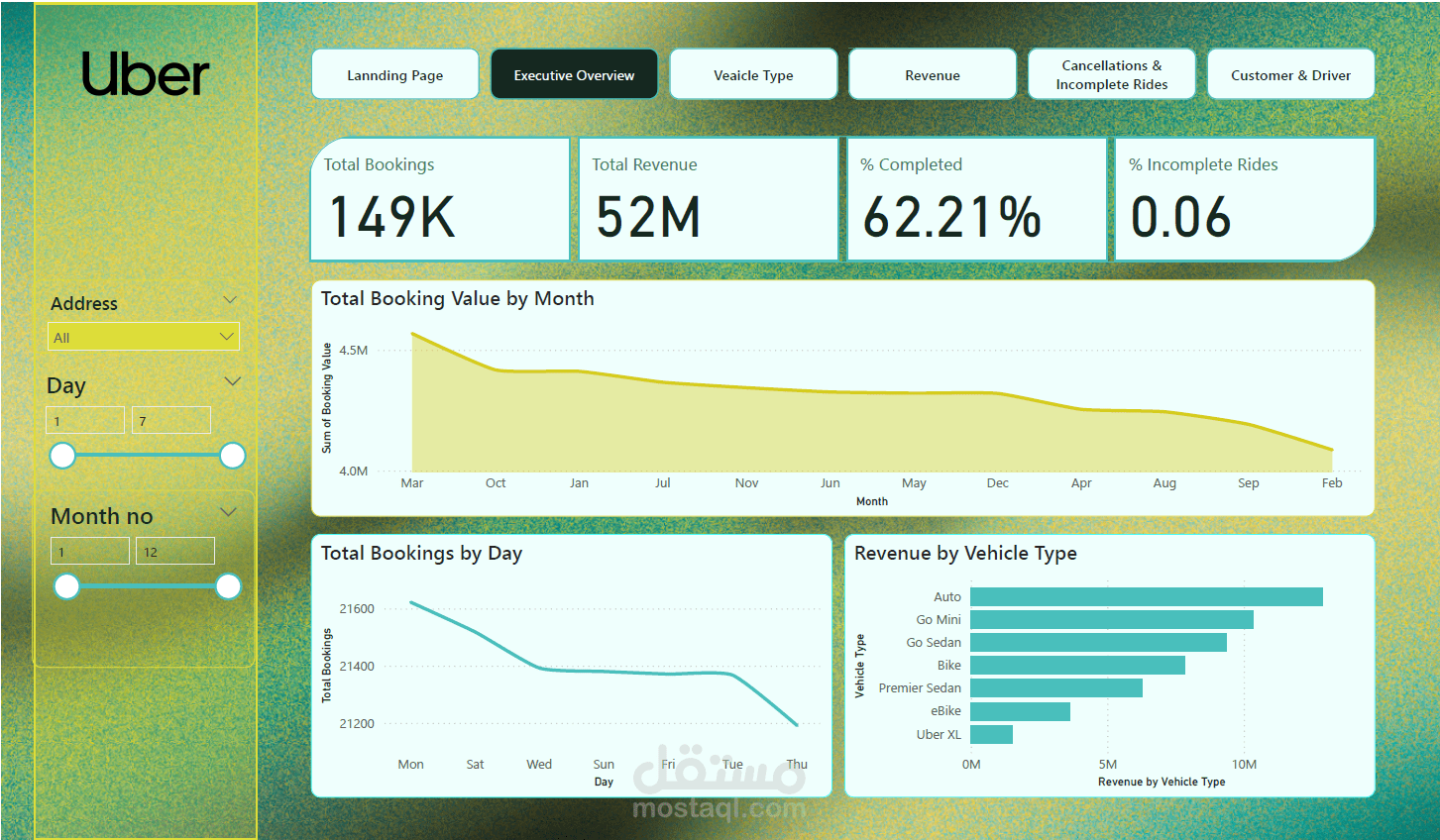The height and width of the screenshot is (840, 1440).
Task: Click the Day maximum value field
Action: [171, 420]
